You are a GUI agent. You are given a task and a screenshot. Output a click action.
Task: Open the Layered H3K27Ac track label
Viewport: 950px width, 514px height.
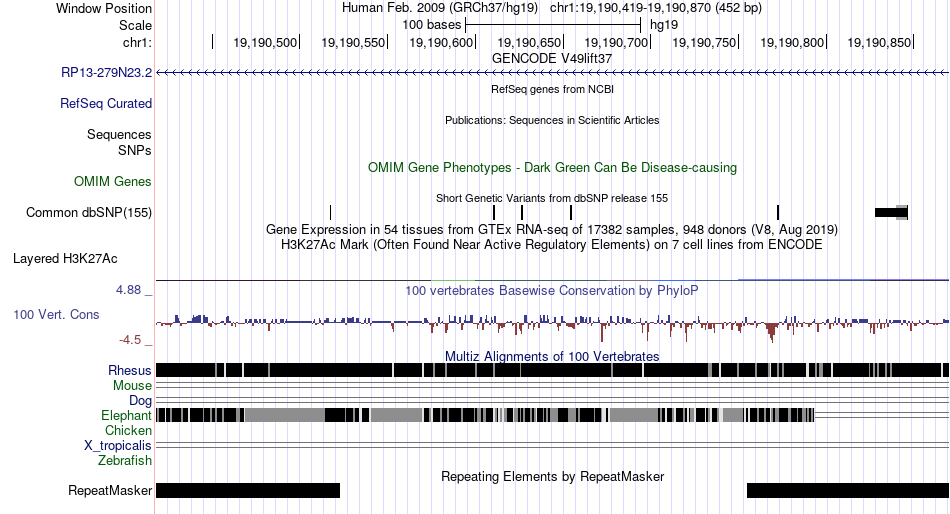click(65, 259)
